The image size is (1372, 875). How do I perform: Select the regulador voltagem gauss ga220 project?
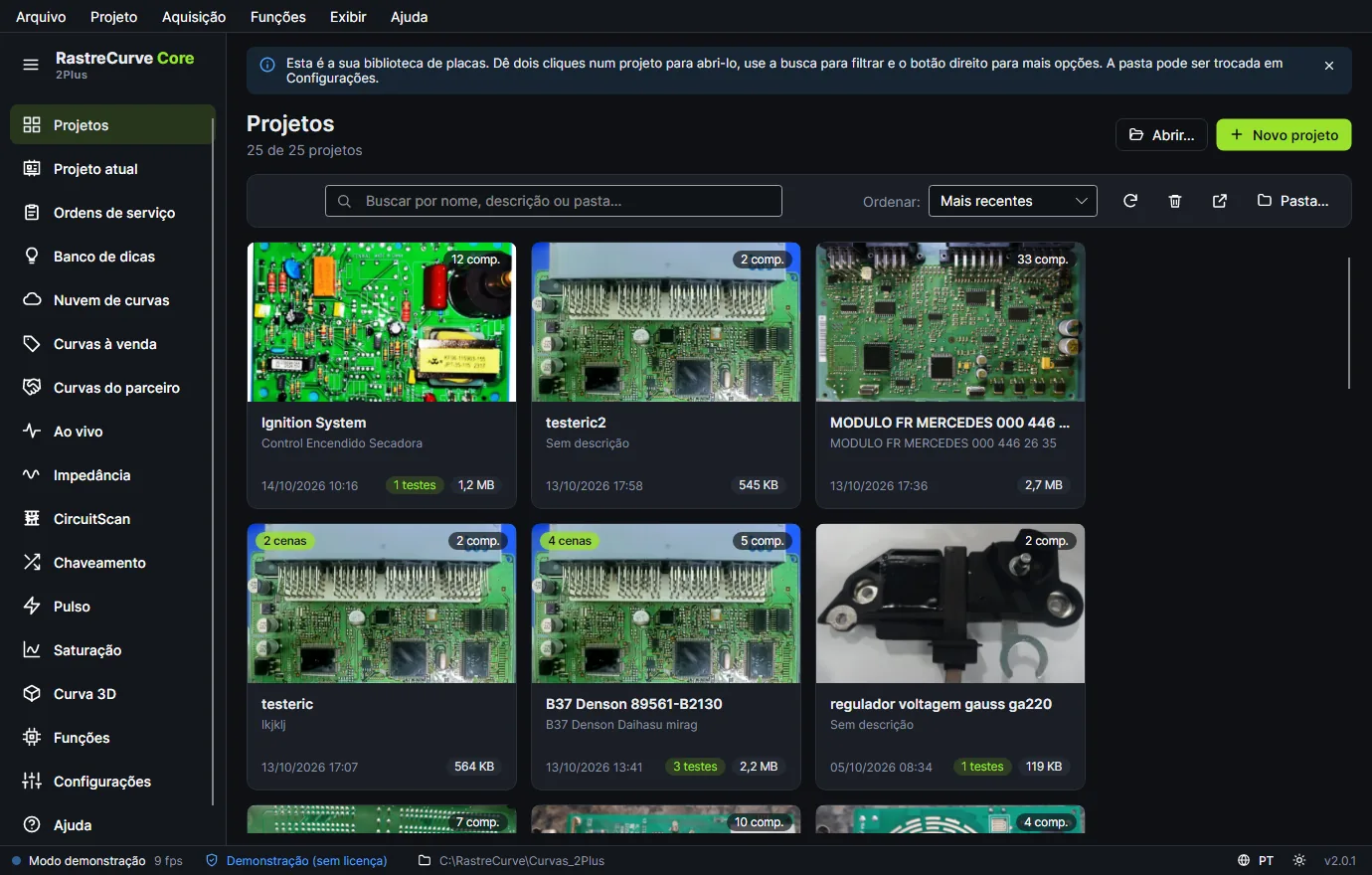[x=950, y=657]
